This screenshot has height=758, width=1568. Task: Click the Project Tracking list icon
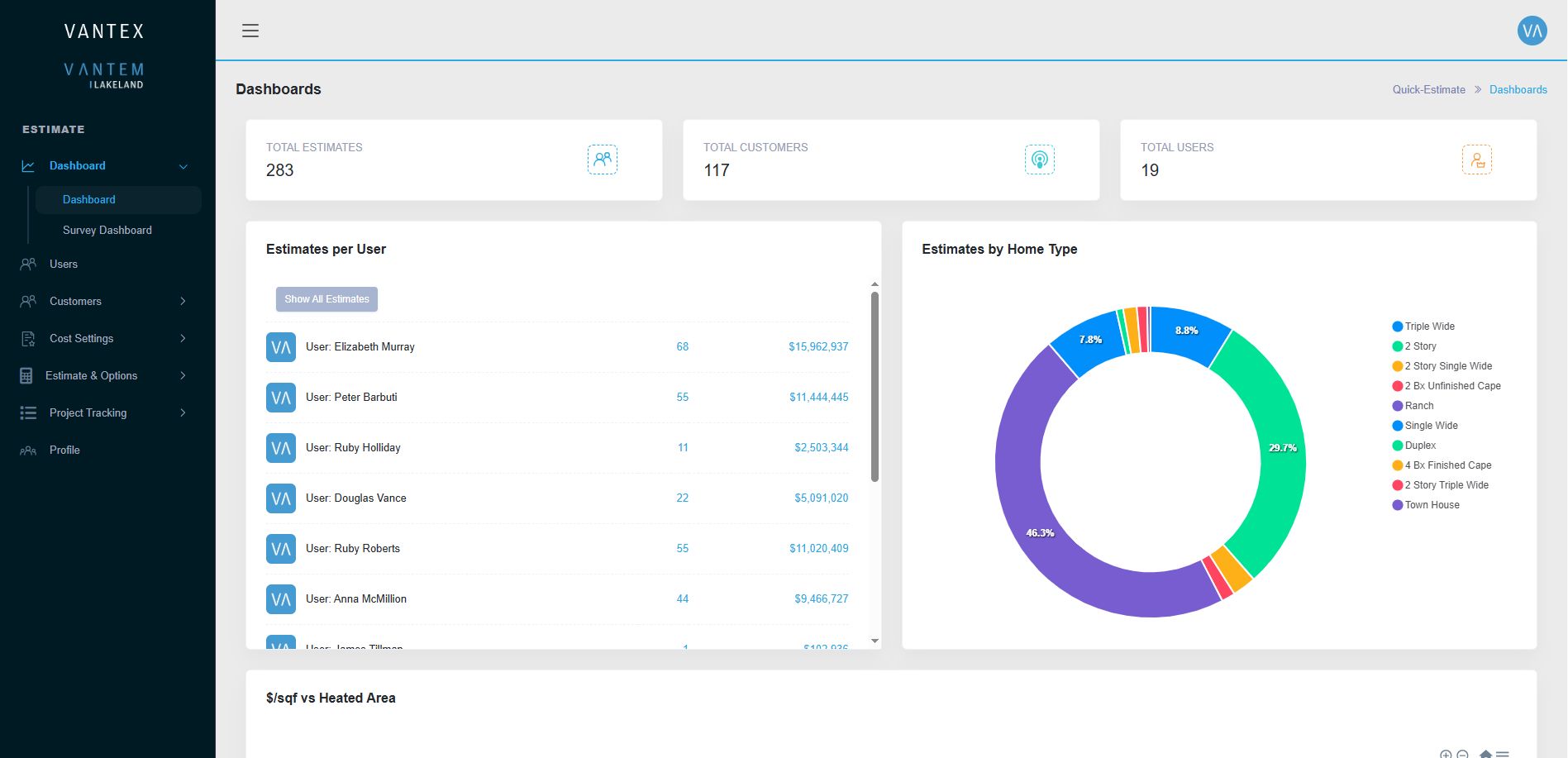click(28, 413)
